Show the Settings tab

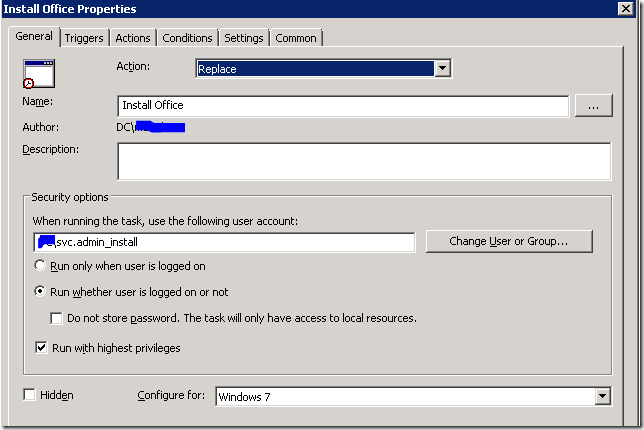[244, 38]
